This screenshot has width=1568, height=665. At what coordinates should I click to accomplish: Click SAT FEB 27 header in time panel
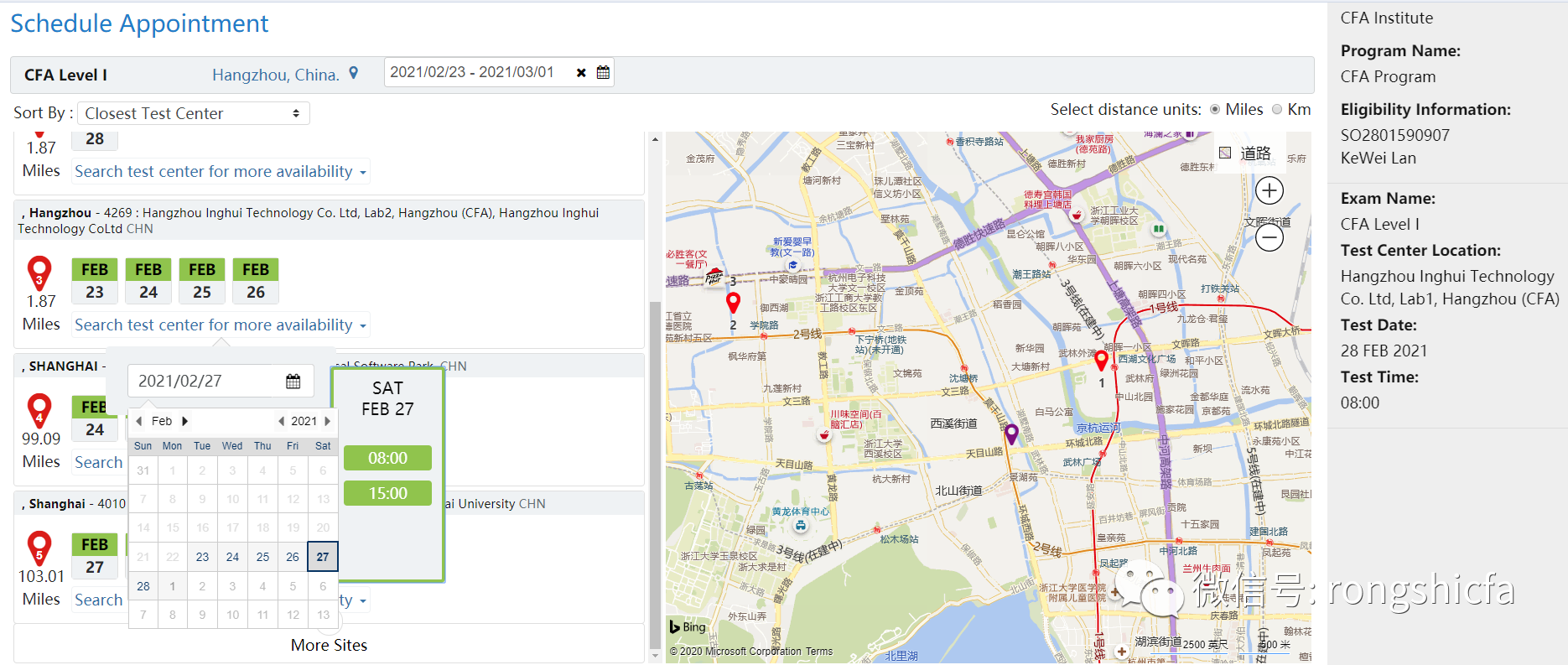[x=387, y=398]
